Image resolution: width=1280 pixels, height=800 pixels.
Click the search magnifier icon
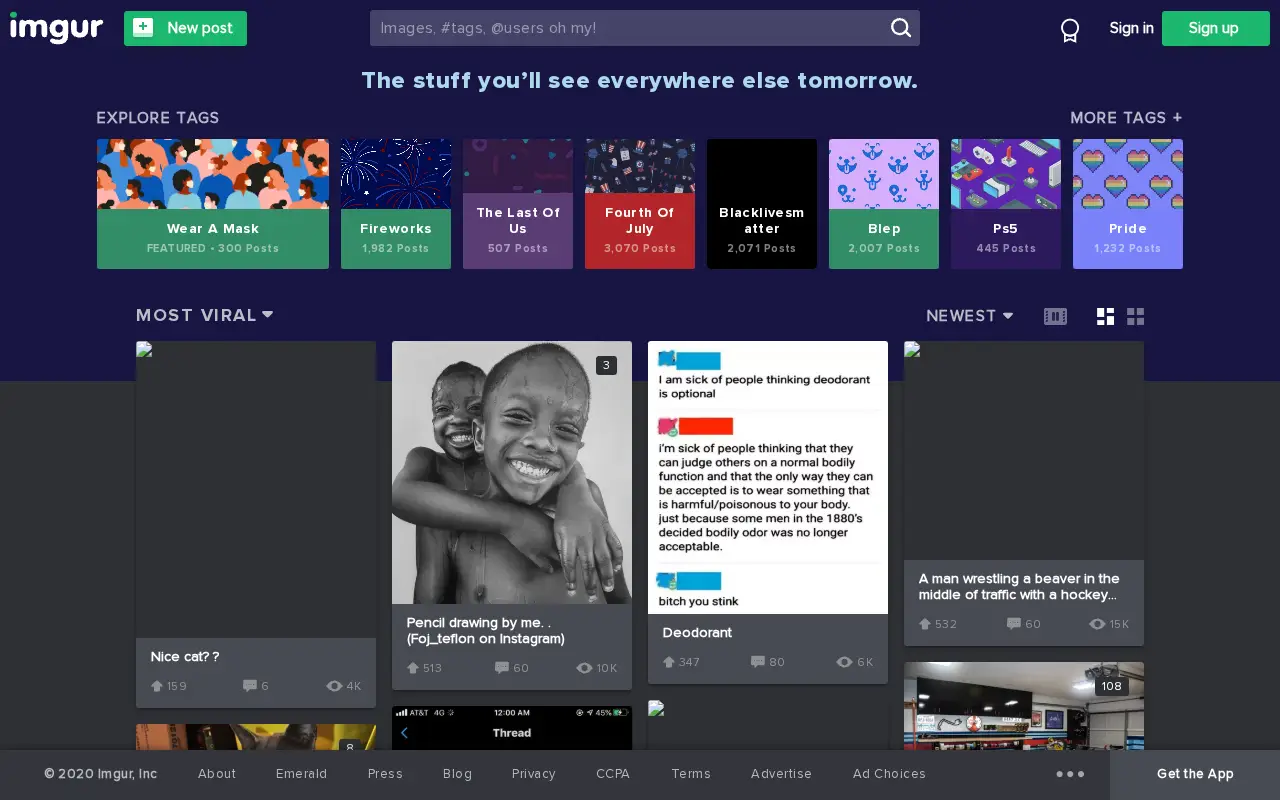(x=901, y=28)
